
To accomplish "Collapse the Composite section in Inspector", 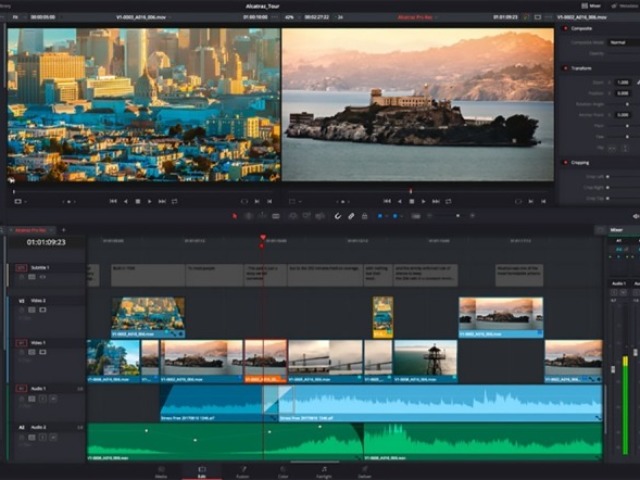I will [581, 28].
